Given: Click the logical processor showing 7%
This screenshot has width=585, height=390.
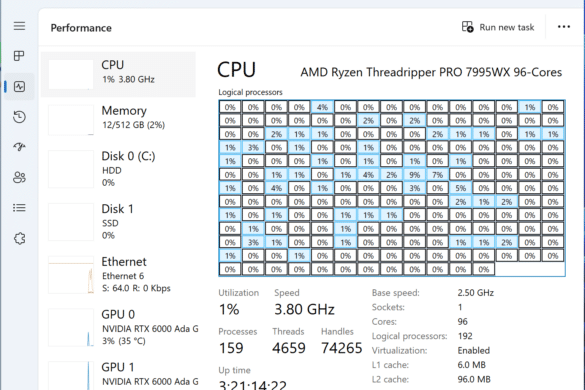Looking at the screenshot, I should tap(437, 175).
